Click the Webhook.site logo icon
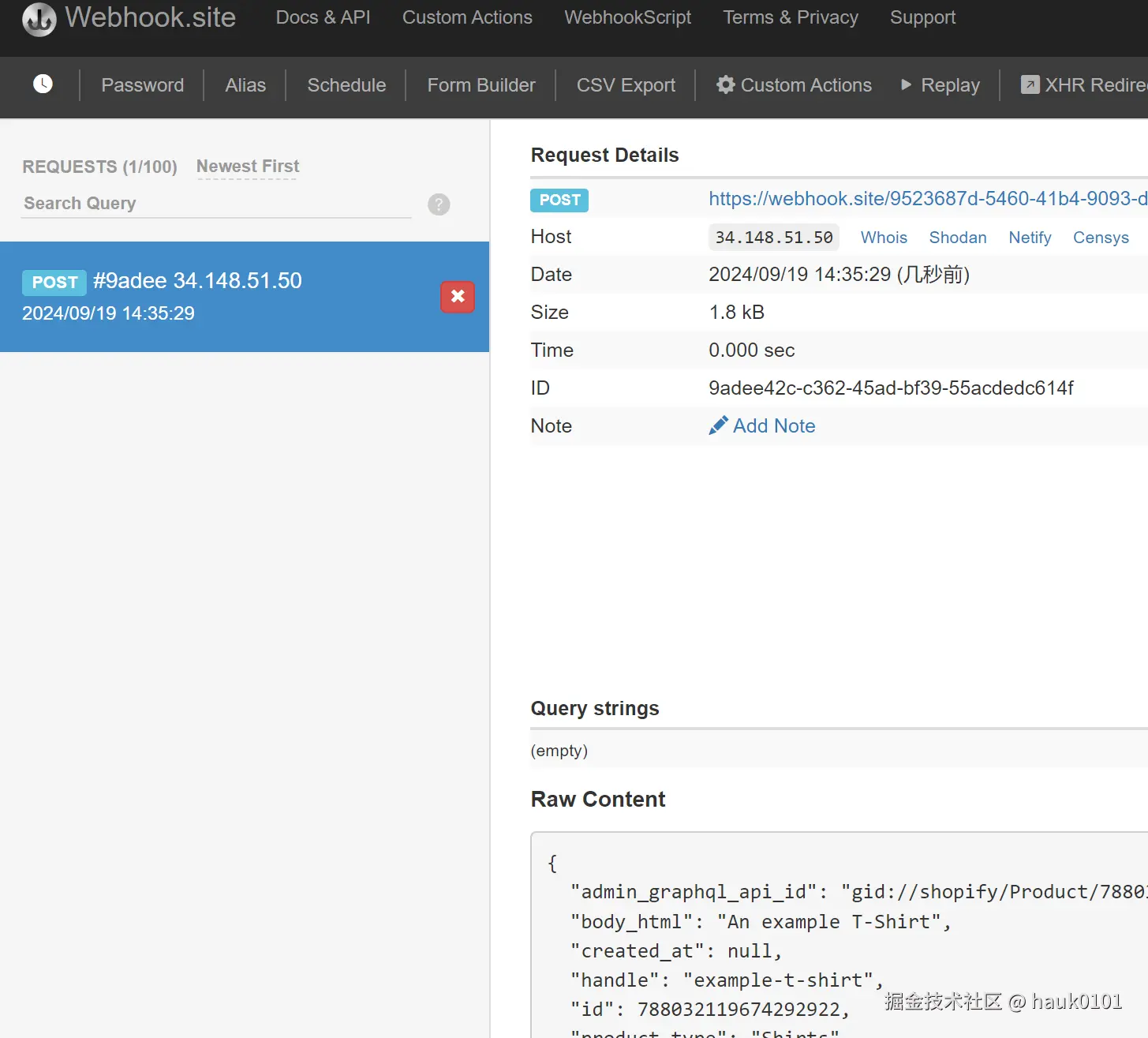 coord(39,19)
